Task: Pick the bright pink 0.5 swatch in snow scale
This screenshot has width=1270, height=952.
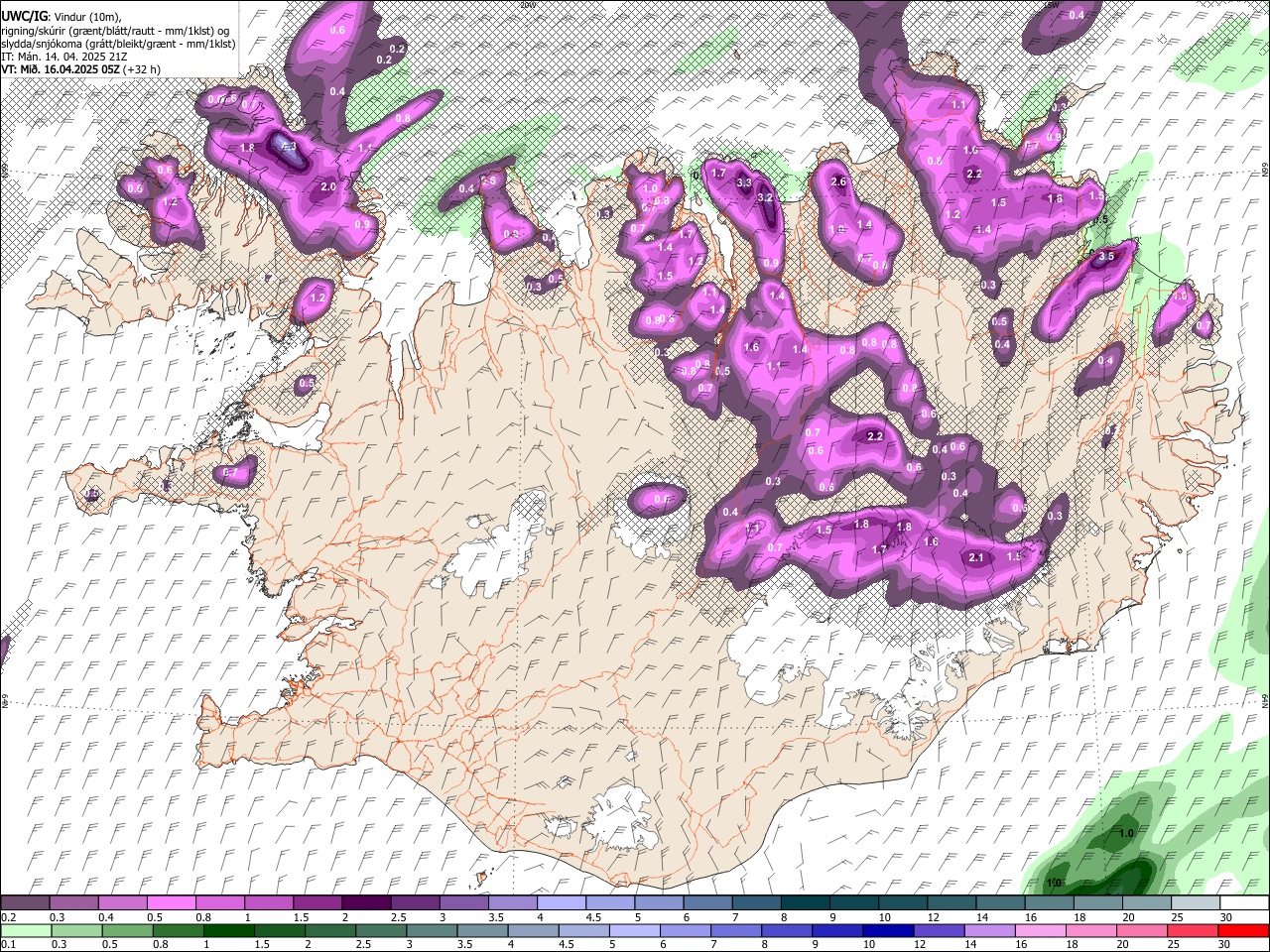Action: tap(171, 903)
